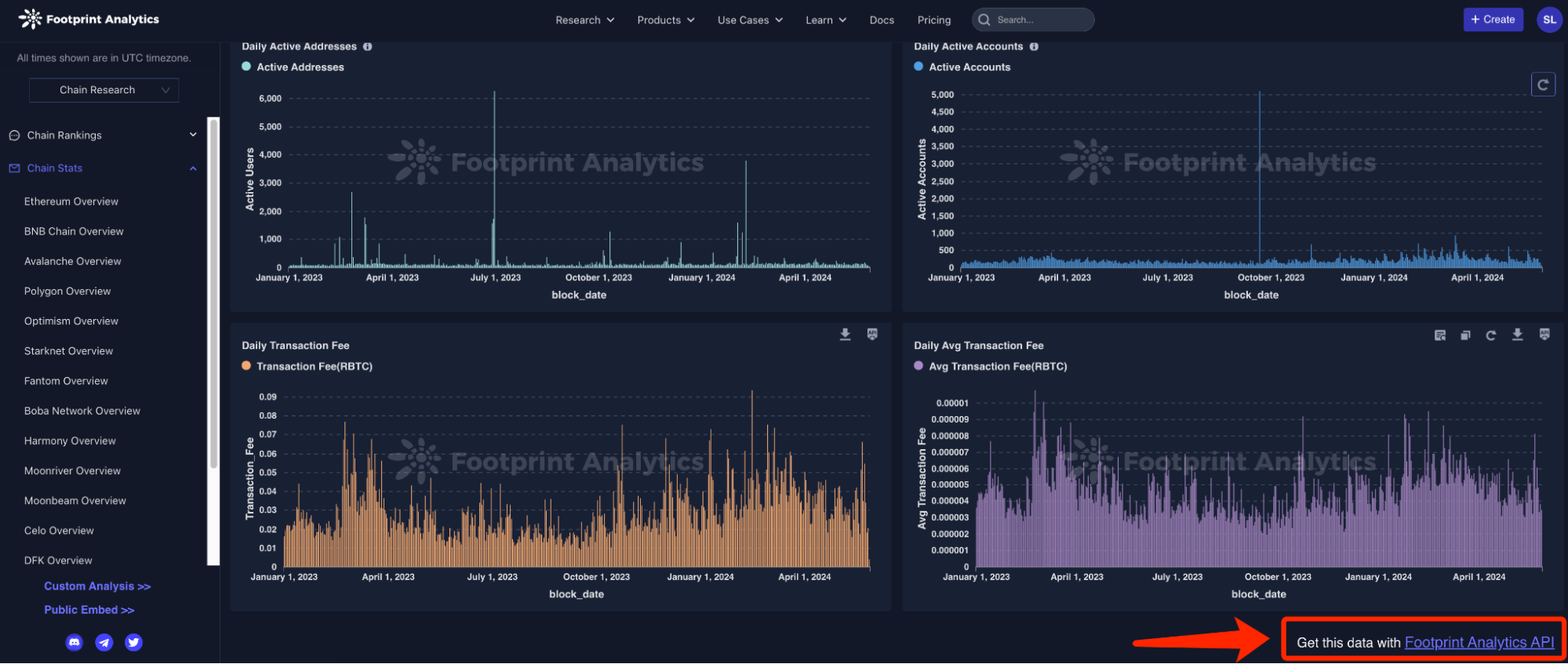This screenshot has height=664, width=1568.
Task: Click the Create button
Action: tap(1493, 20)
